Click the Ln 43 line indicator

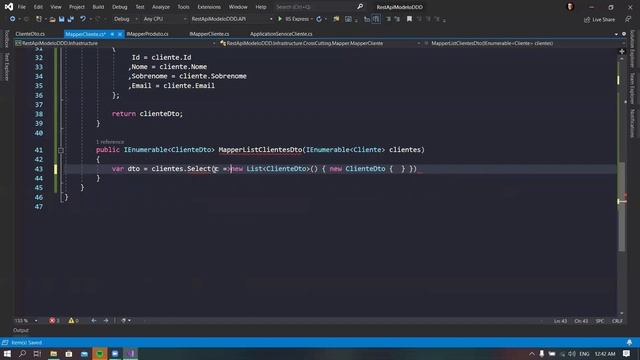560,321
